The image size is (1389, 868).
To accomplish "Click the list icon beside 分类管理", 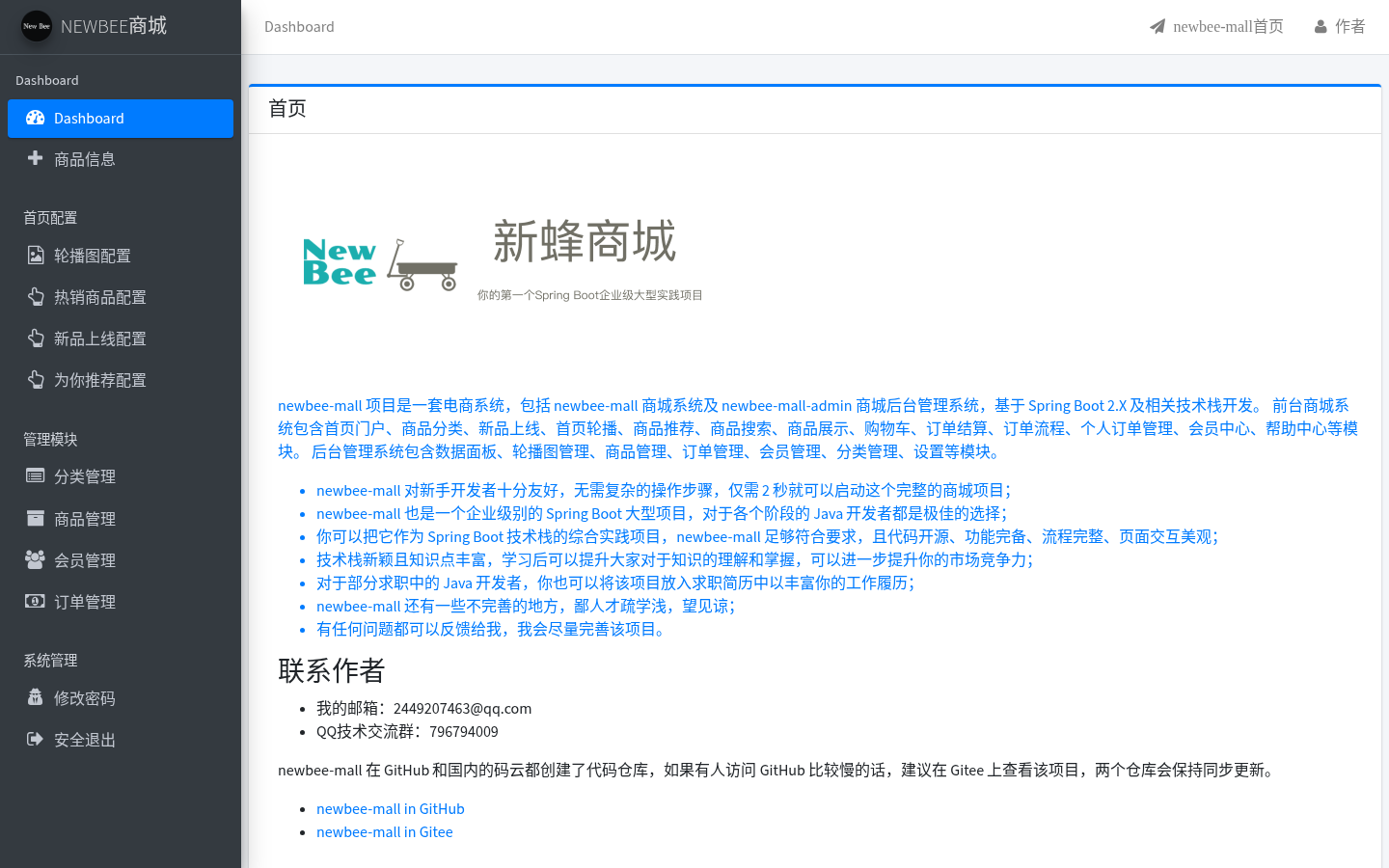I will pyautogui.click(x=36, y=475).
